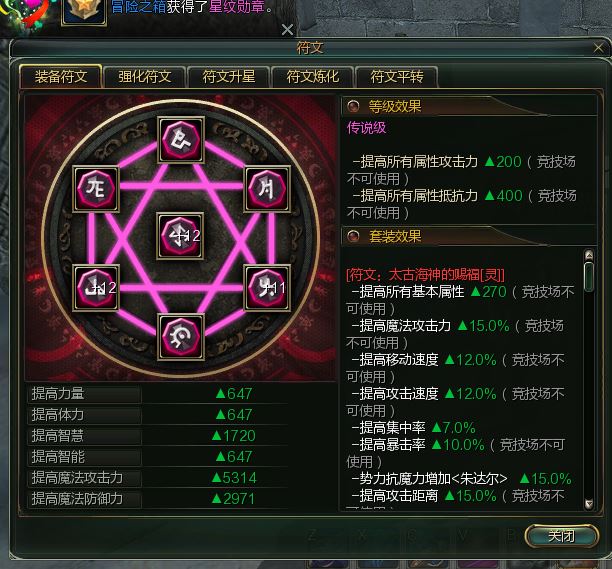Open the 符文炼化 tab
Viewport: 612px width, 569px height.
(x=313, y=77)
